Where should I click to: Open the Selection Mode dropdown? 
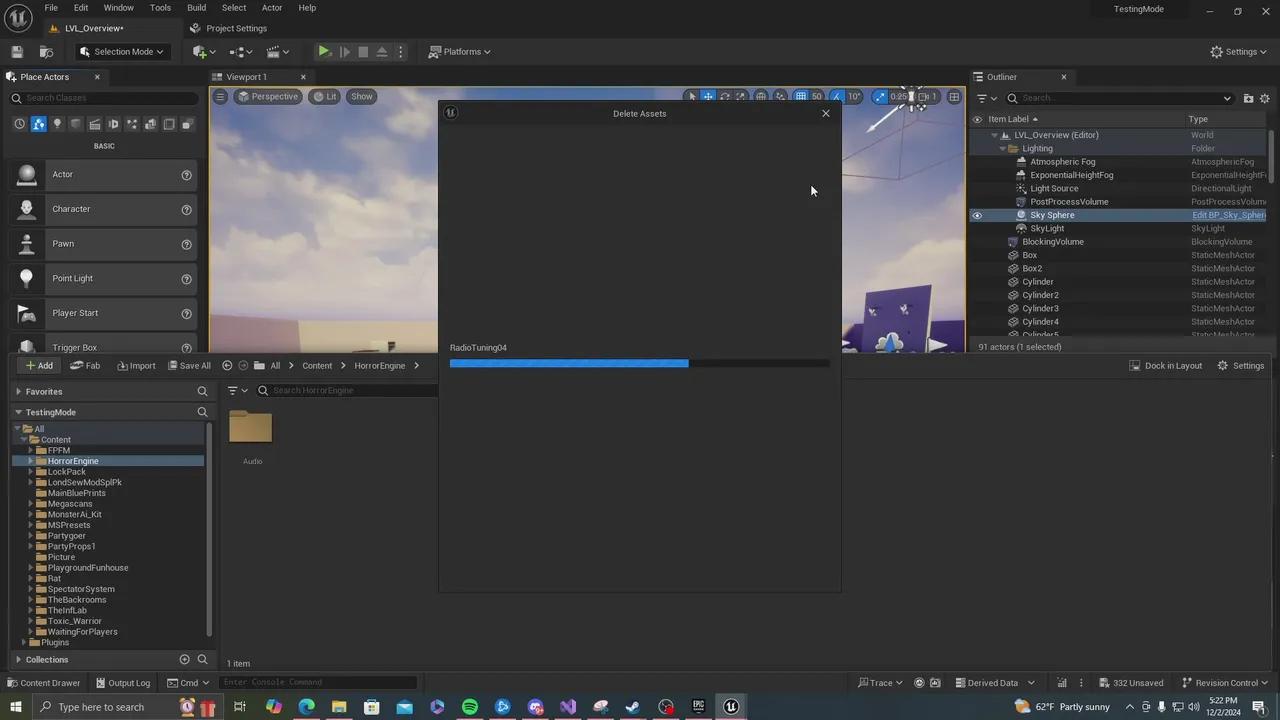(x=122, y=52)
